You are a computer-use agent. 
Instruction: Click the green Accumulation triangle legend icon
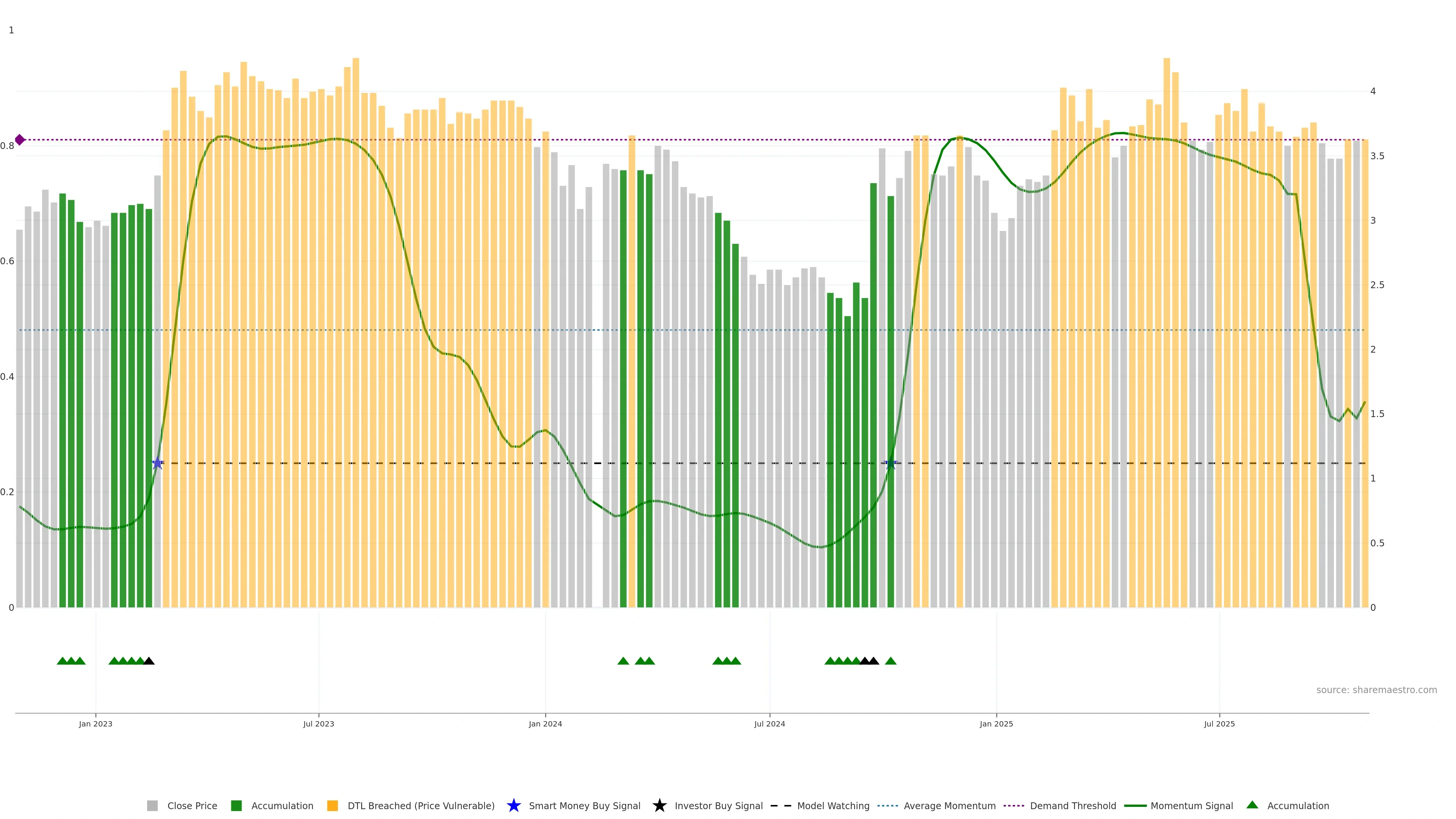coord(1252,805)
